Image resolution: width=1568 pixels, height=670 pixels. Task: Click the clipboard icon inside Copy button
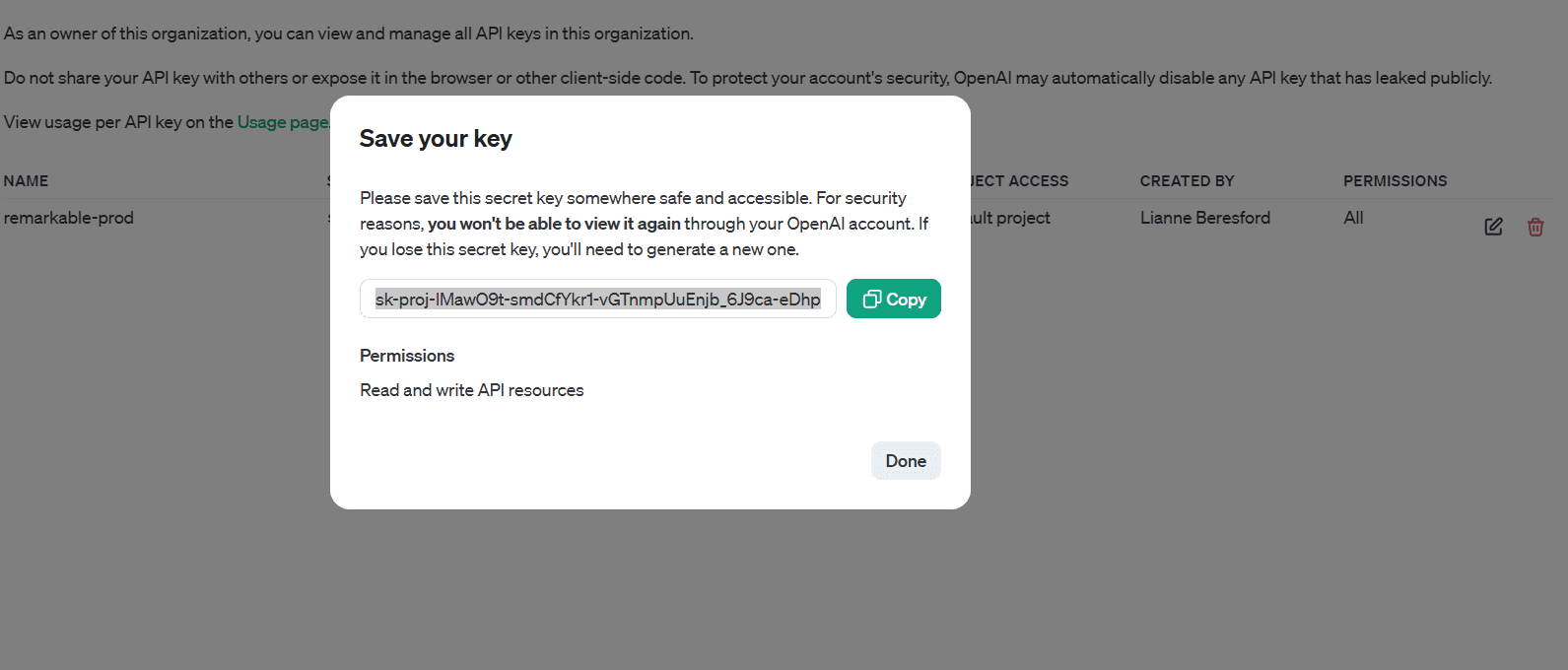click(872, 298)
